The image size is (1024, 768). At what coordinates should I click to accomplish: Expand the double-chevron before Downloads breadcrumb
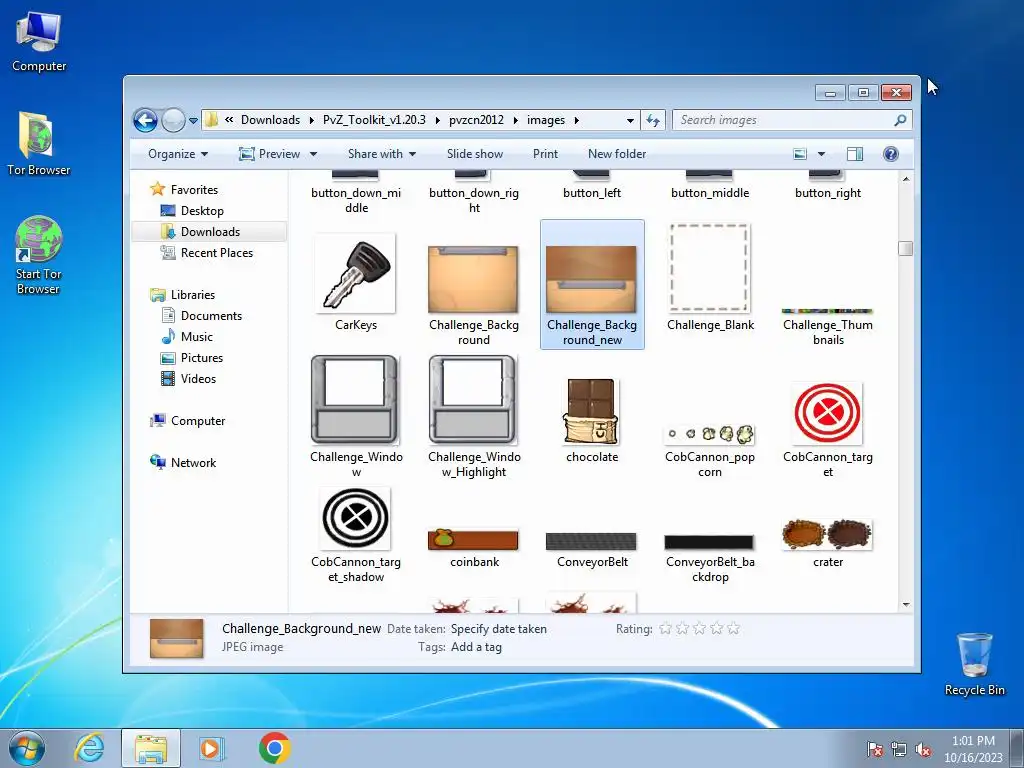click(229, 120)
